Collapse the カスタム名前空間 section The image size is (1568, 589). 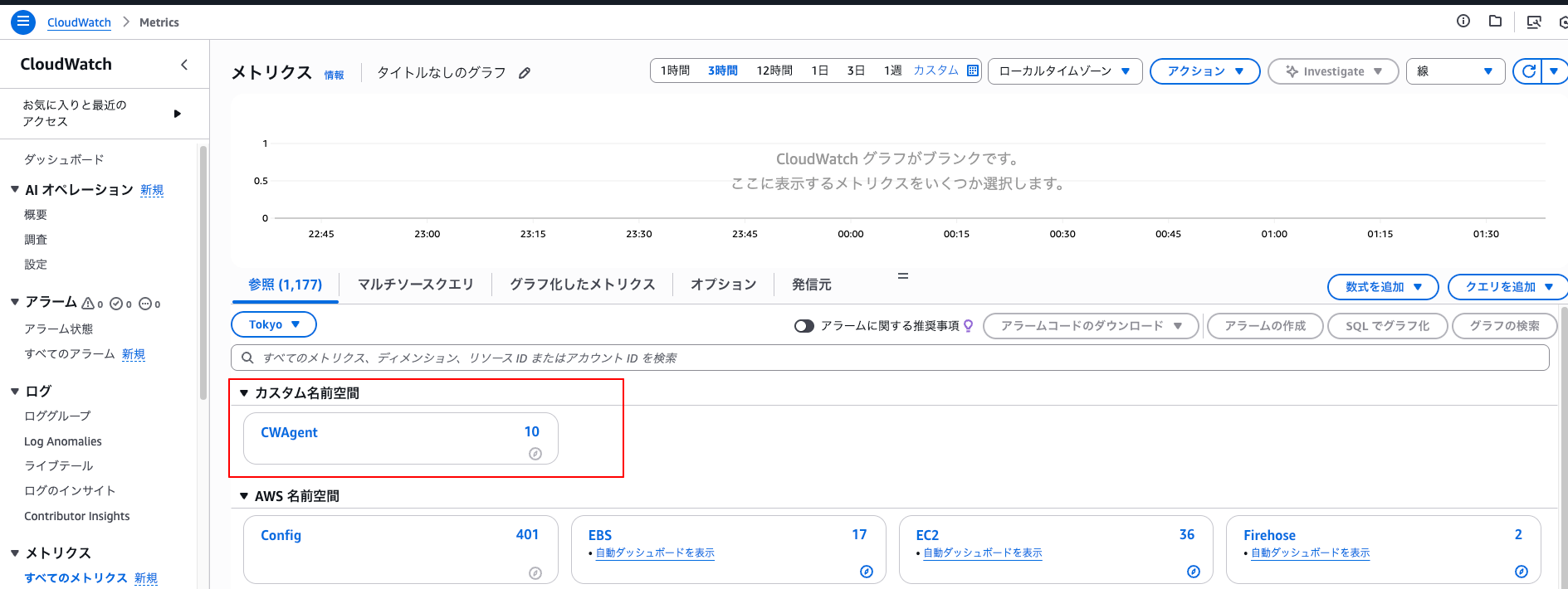(x=244, y=393)
